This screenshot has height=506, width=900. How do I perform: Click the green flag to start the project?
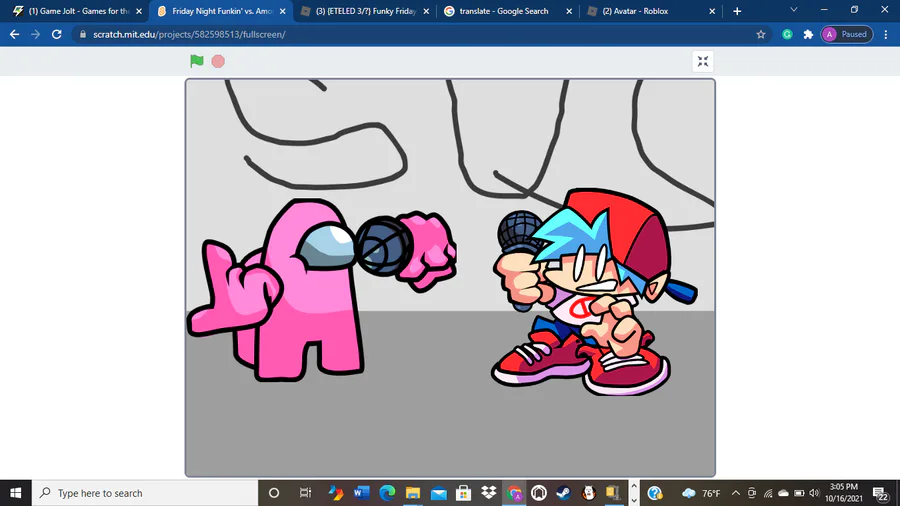pyautogui.click(x=197, y=61)
